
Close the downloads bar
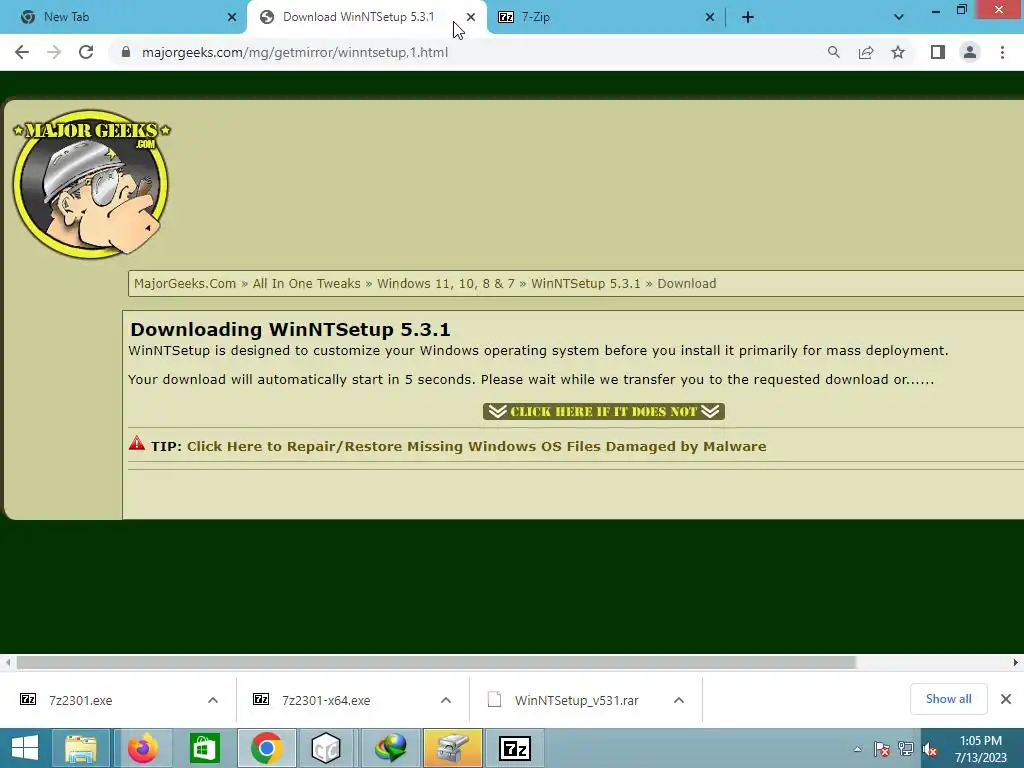tap(1006, 699)
